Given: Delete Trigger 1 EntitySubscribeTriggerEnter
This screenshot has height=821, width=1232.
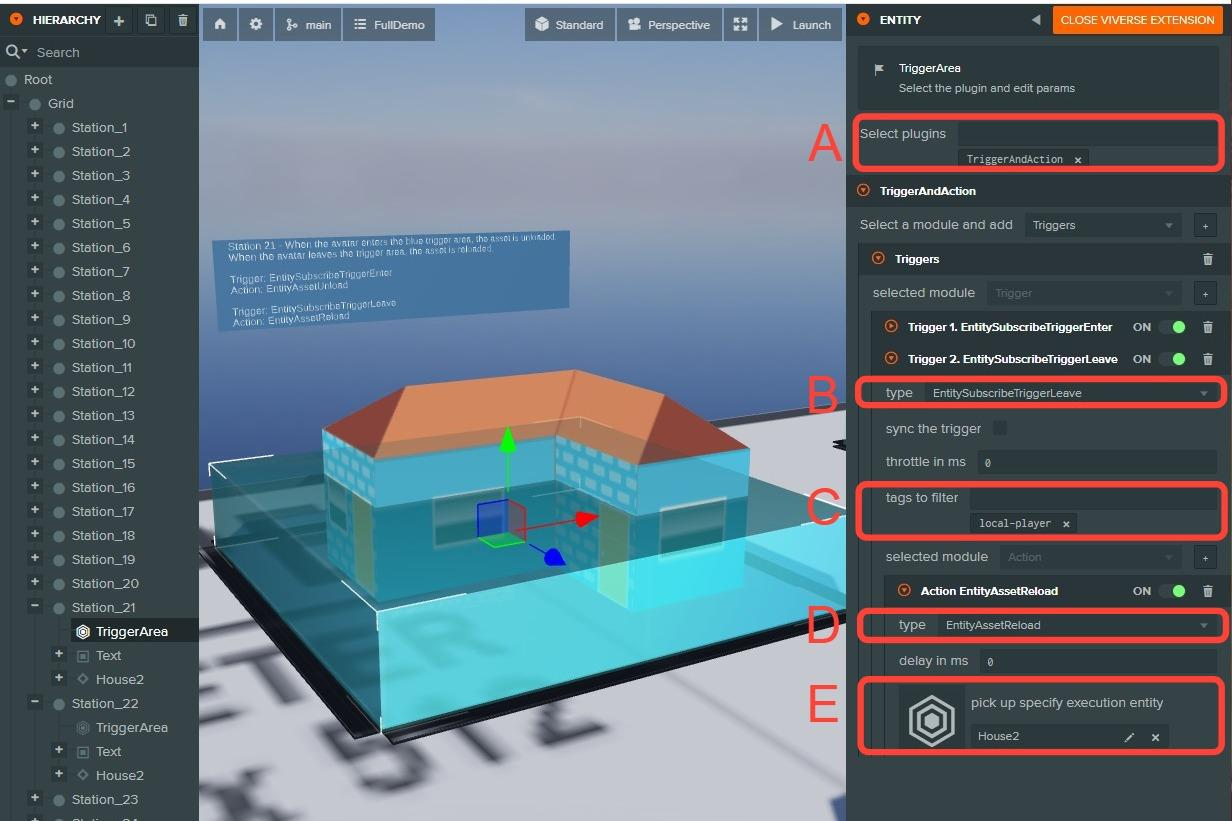Looking at the screenshot, I should click(x=1207, y=327).
